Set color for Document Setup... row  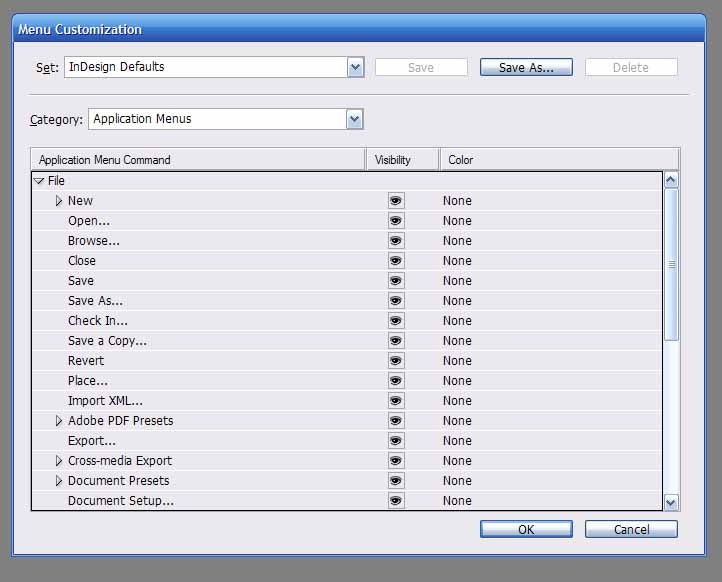pyautogui.click(x=457, y=501)
